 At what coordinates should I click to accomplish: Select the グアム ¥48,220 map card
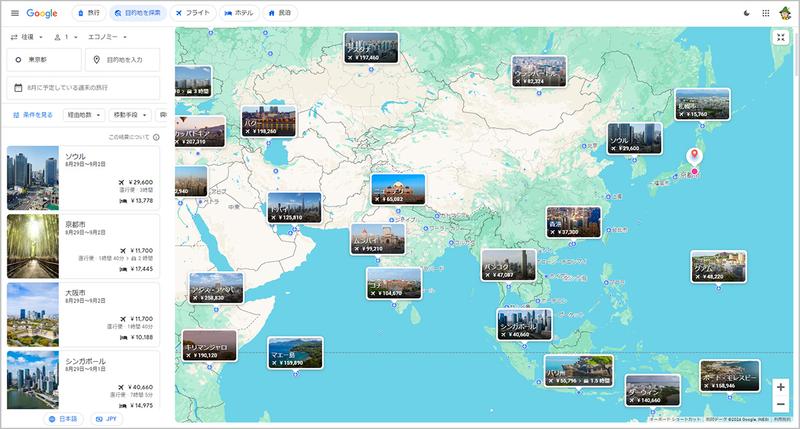pyautogui.click(x=718, y=266)
